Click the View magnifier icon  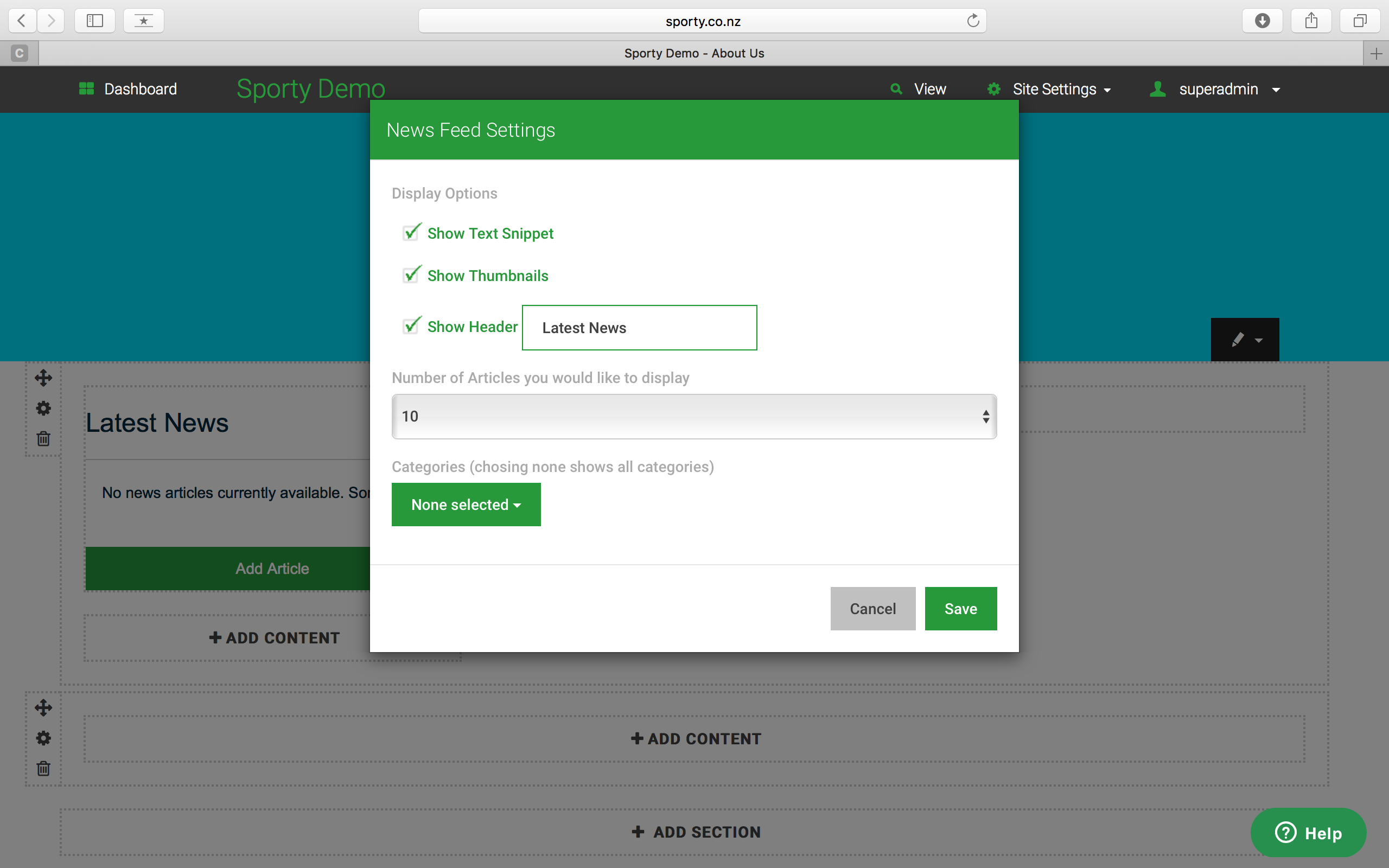[x=896, y=88]
